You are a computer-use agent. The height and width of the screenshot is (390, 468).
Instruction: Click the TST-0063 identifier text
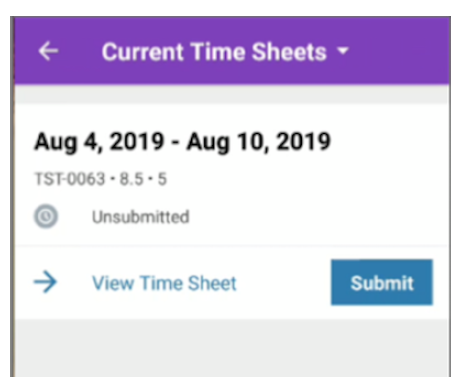click(70, 179)
